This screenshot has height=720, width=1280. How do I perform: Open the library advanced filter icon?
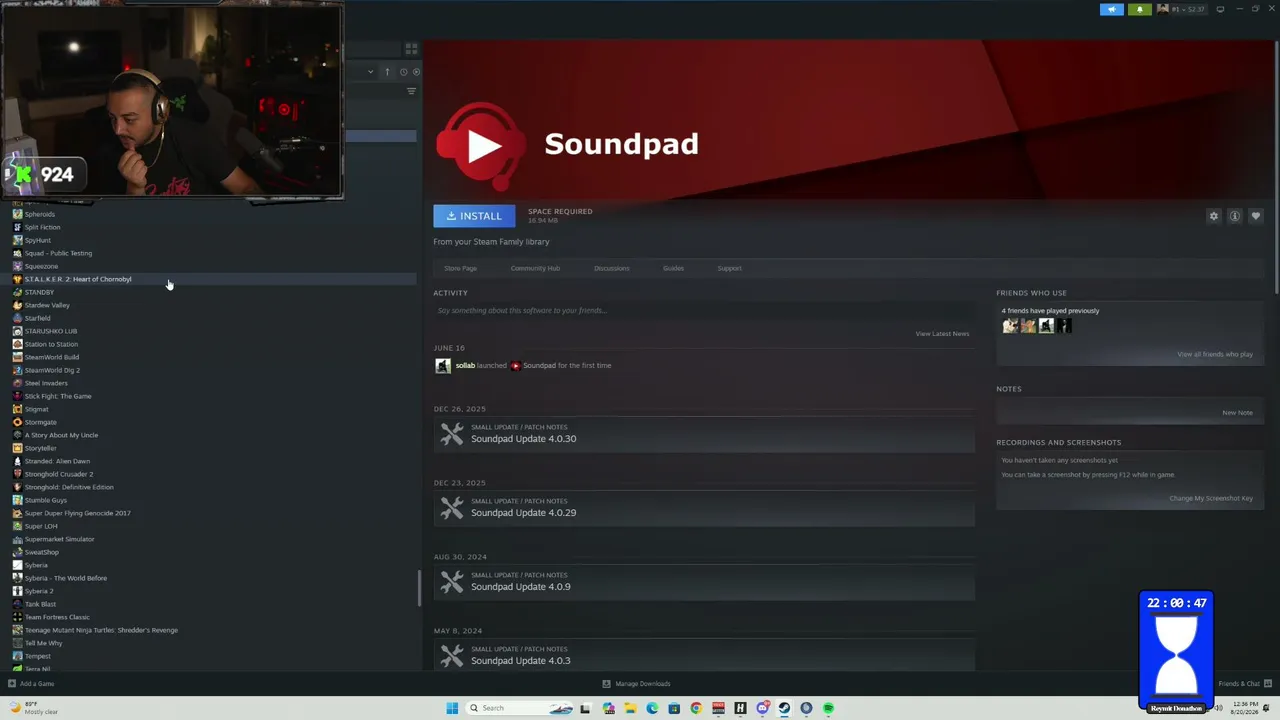coord(411,92)
